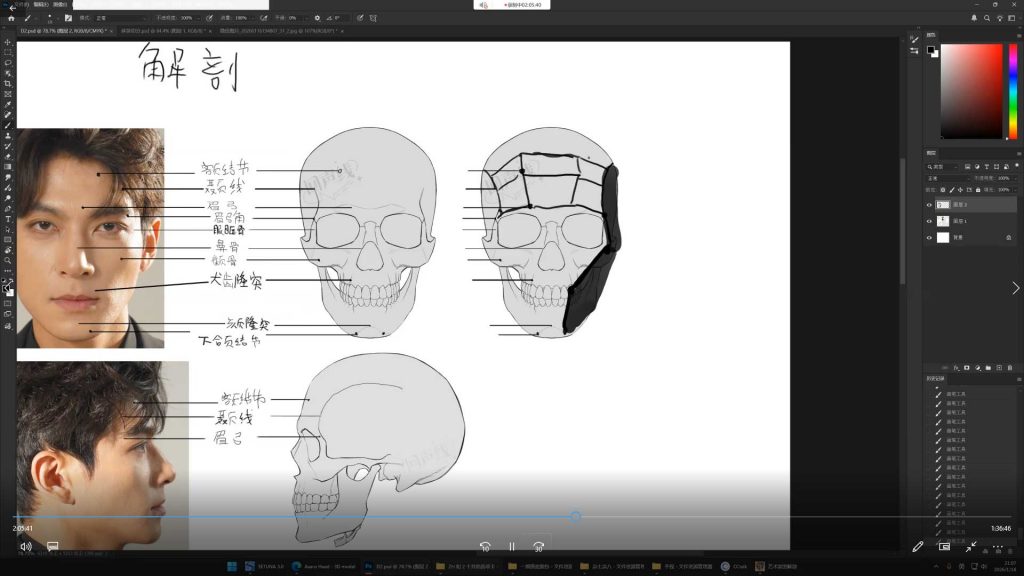Pause the video playback
Viewport: 1024px width, 576px height.
[x=511, y=547]
